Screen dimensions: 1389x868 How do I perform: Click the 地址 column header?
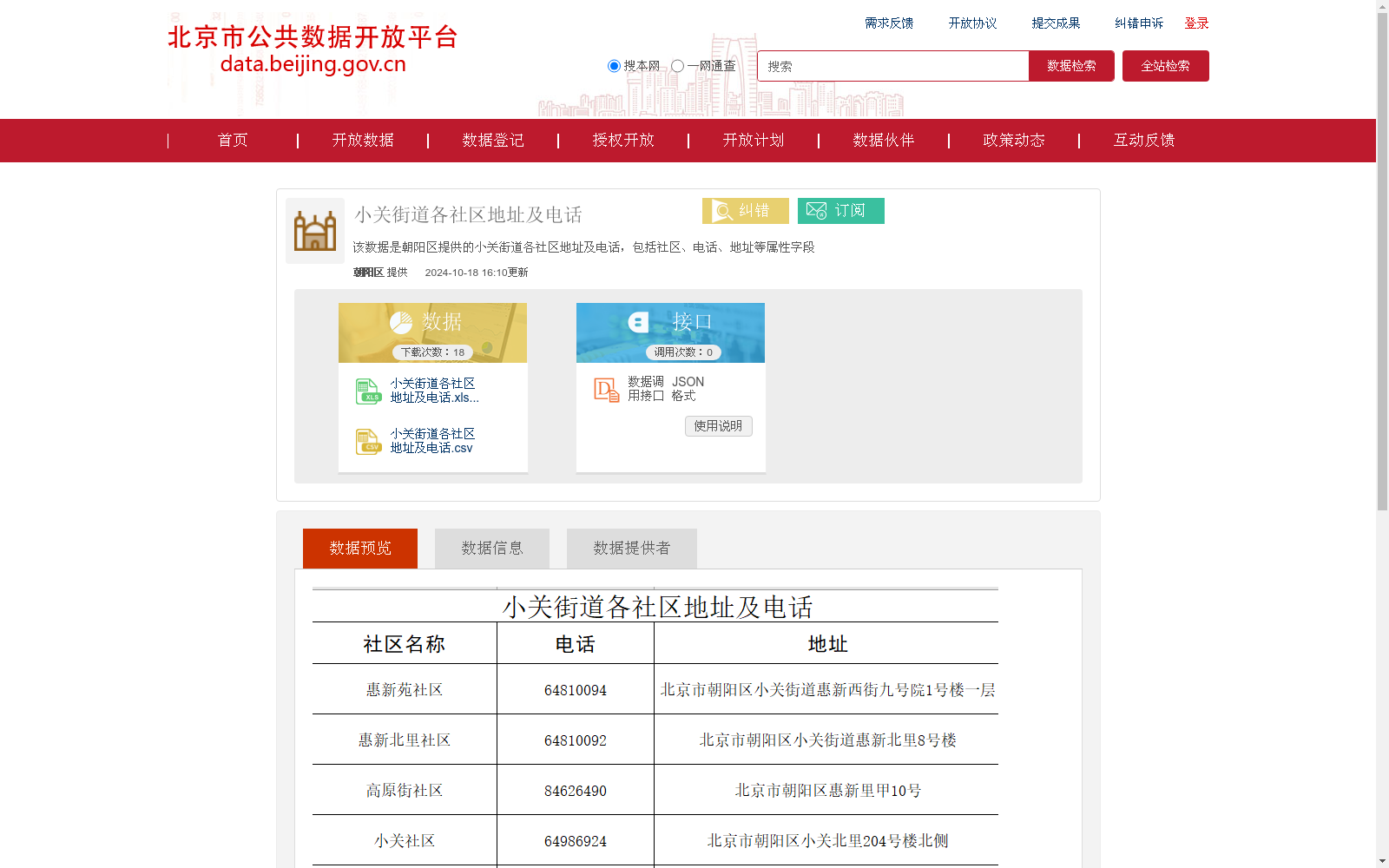point(827,644)
